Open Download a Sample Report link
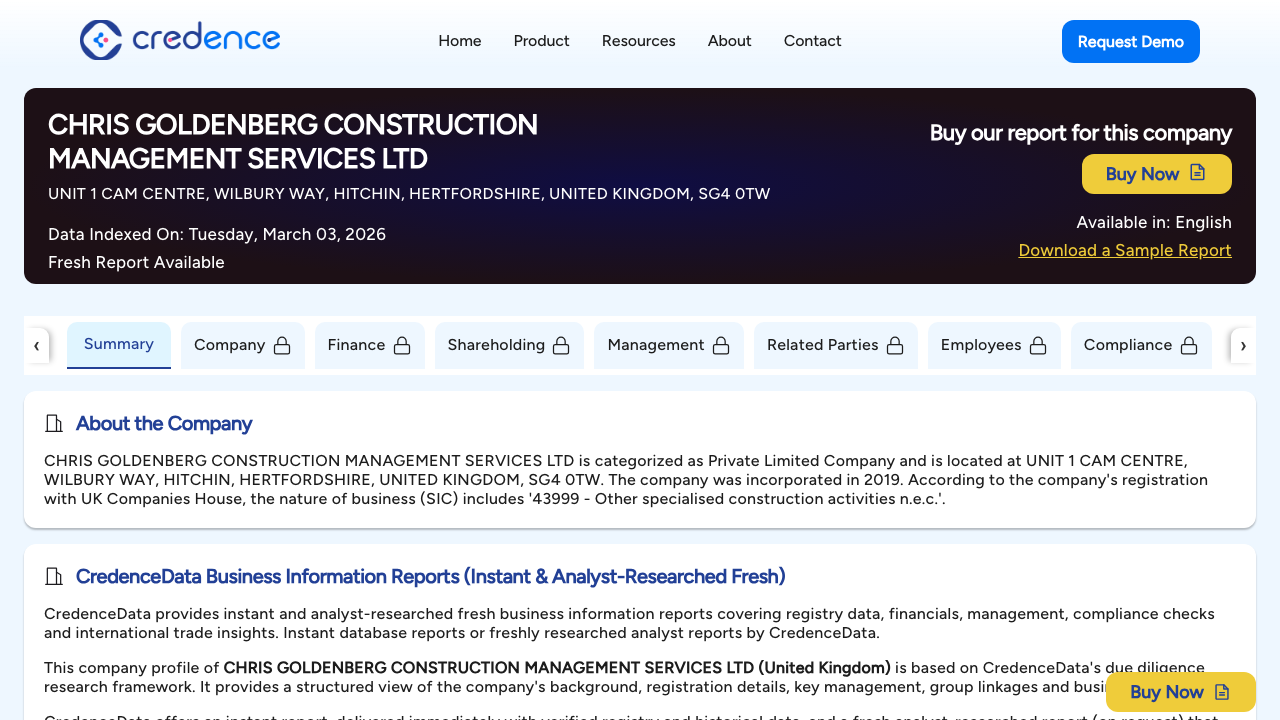This screenshot has height=720, width=1280. click(x=1124, y=250)
